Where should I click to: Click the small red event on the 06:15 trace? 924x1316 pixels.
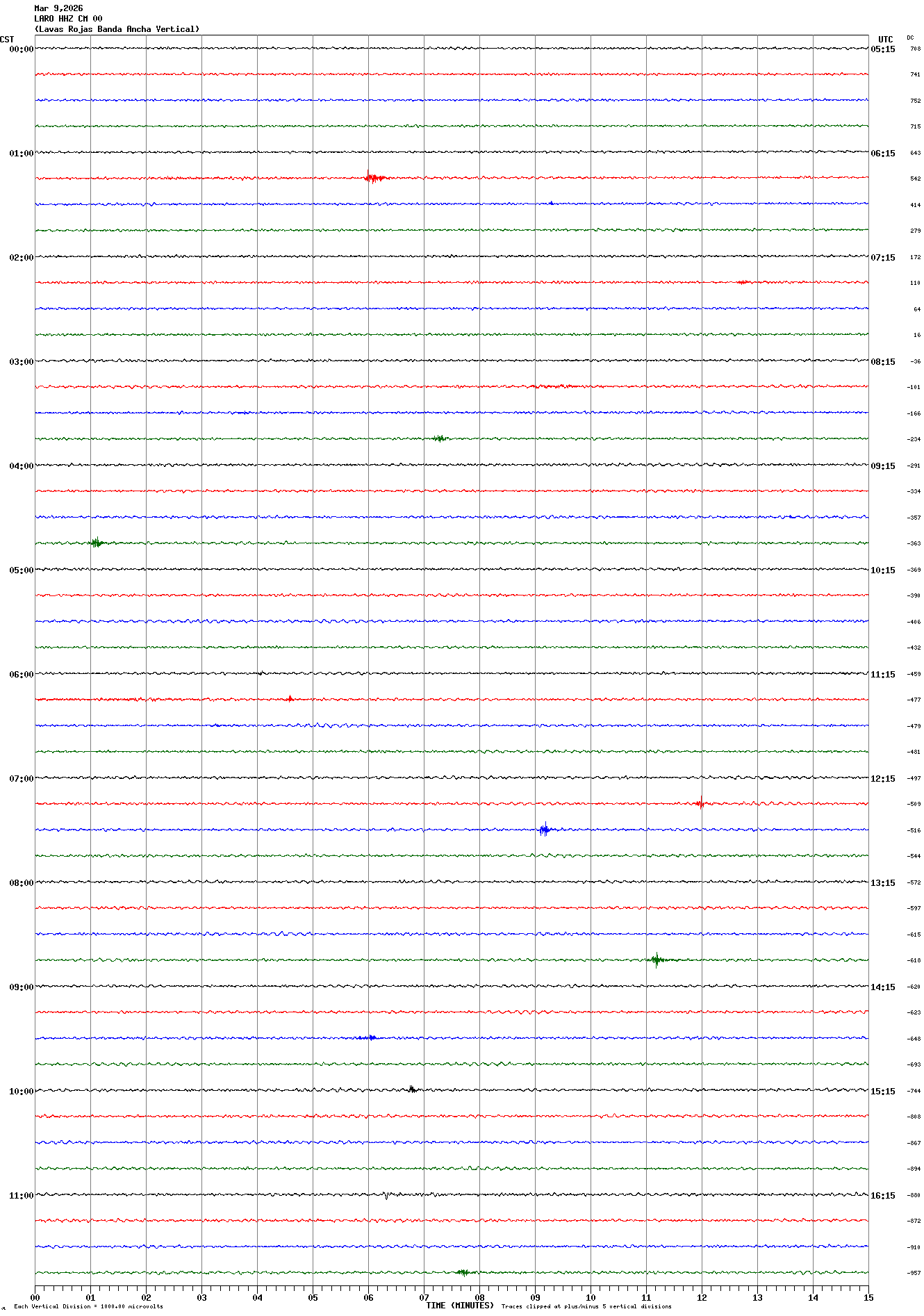(290, 699)
